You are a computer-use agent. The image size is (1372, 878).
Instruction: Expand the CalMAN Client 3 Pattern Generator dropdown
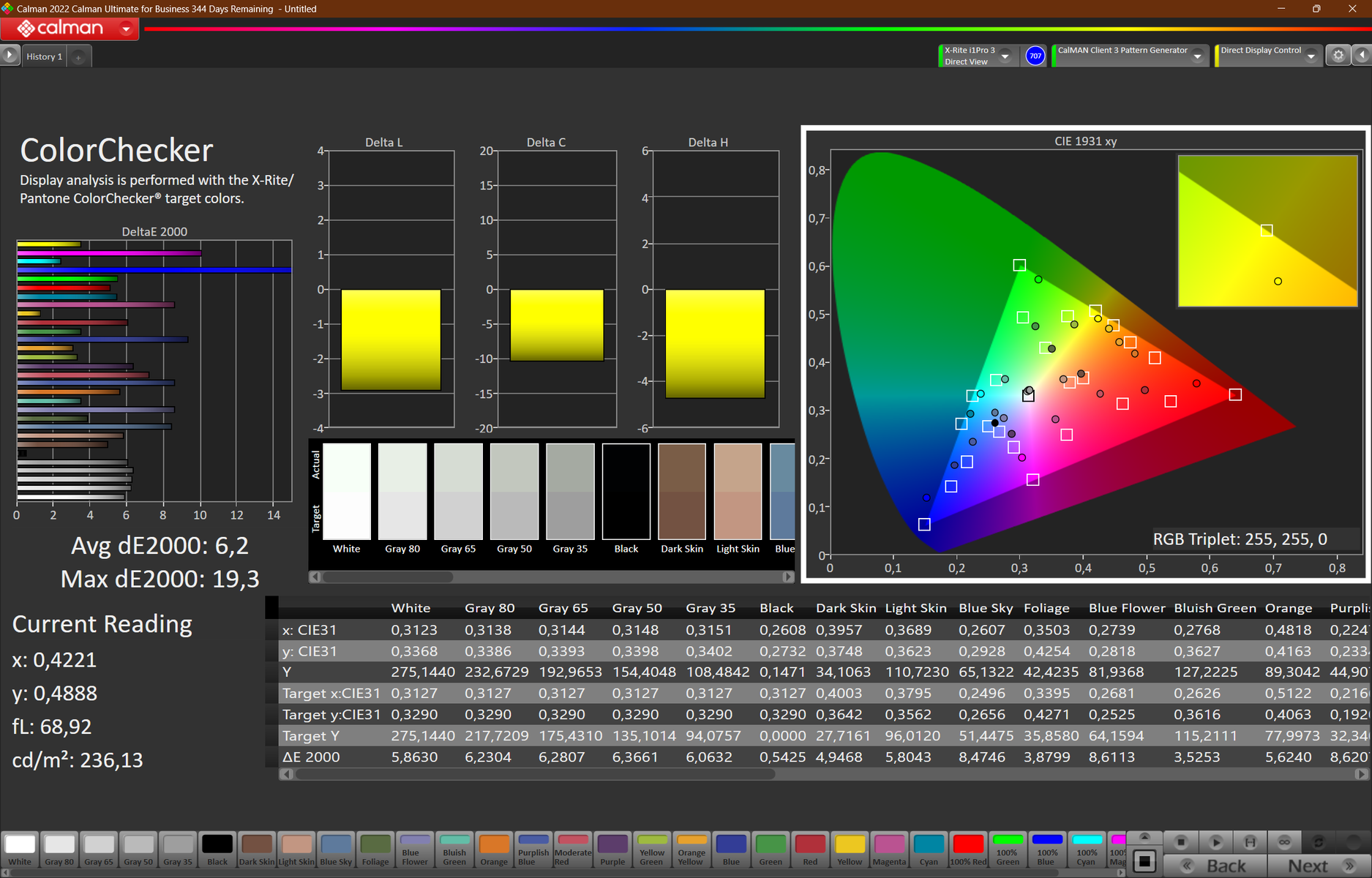1198,56
